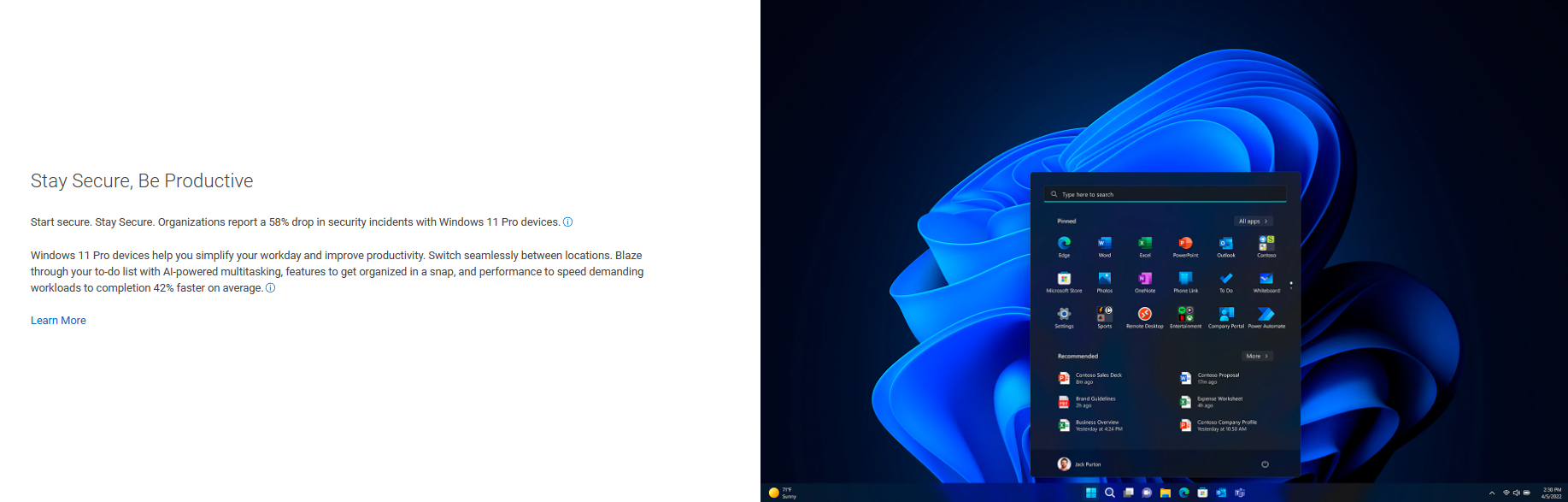Screen dimensions: 1568x502
Task: Open File Explorer from the taskbar
Action: (x=1166, y=493)
